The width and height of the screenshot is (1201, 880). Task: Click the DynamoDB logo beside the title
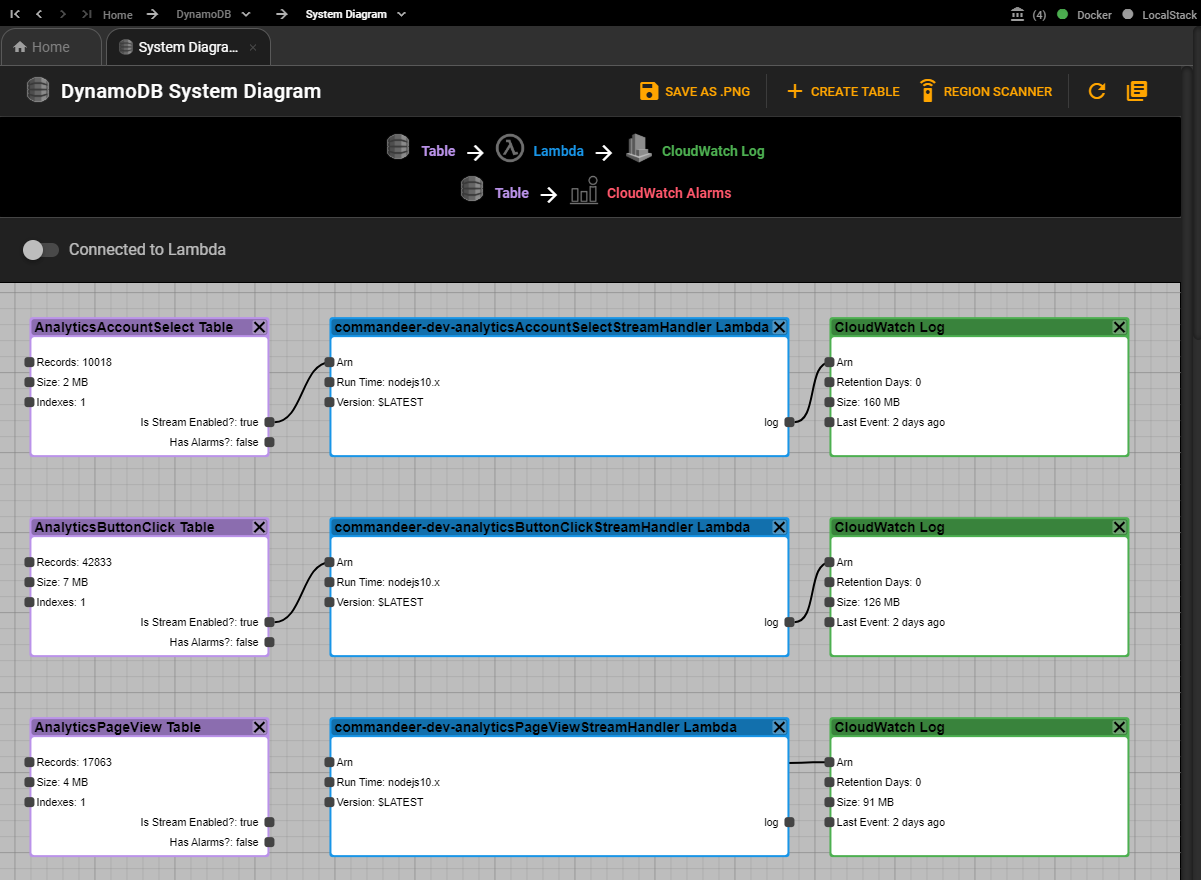(38, 90)
